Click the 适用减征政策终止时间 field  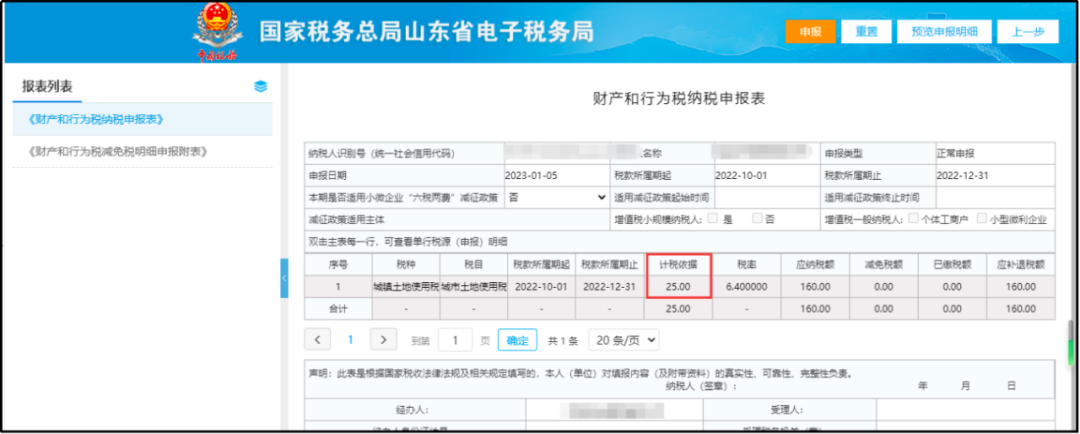click(995, 198)
